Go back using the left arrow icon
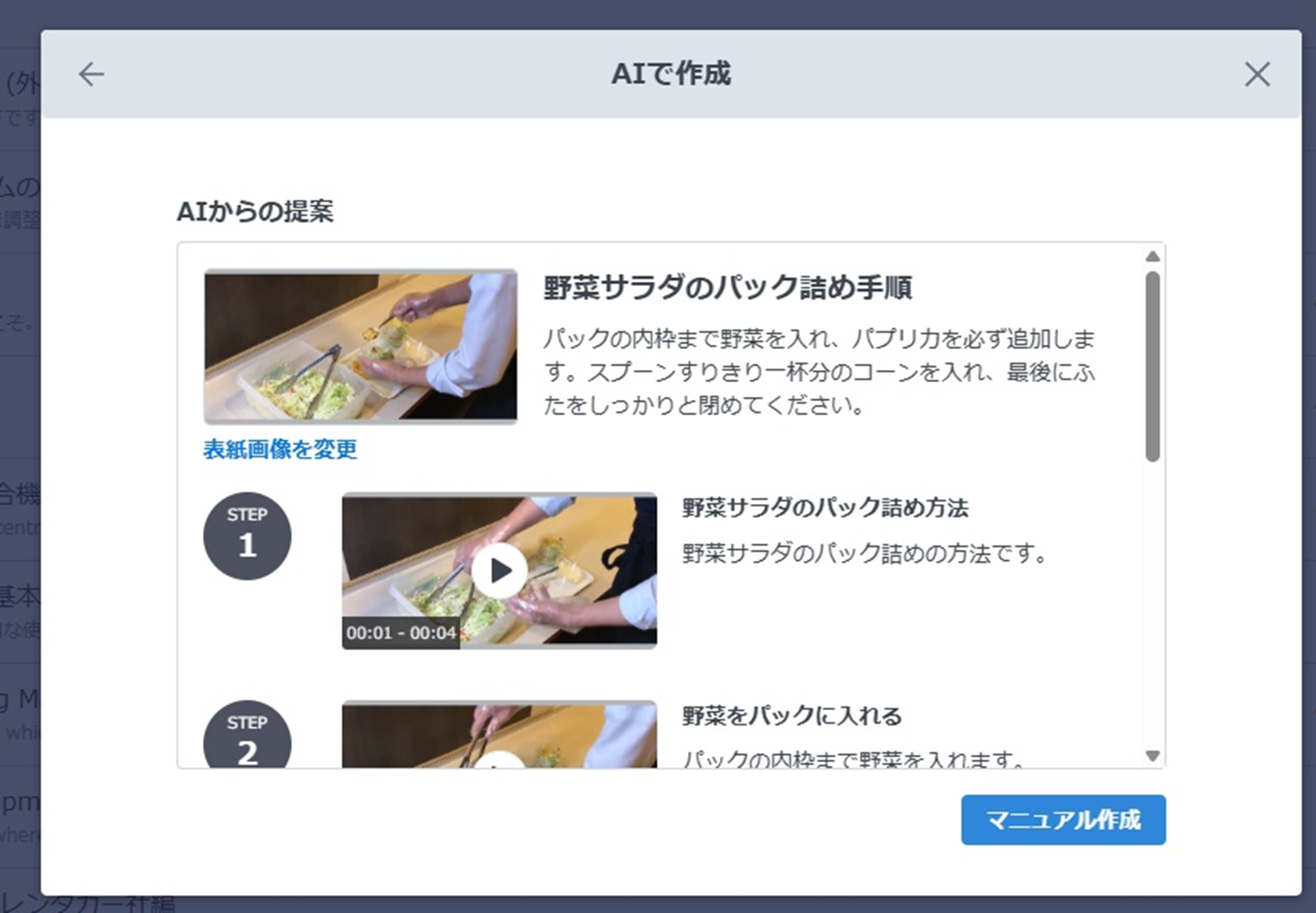The width and height of the screenshot is (1316, 913). point(91,74)
